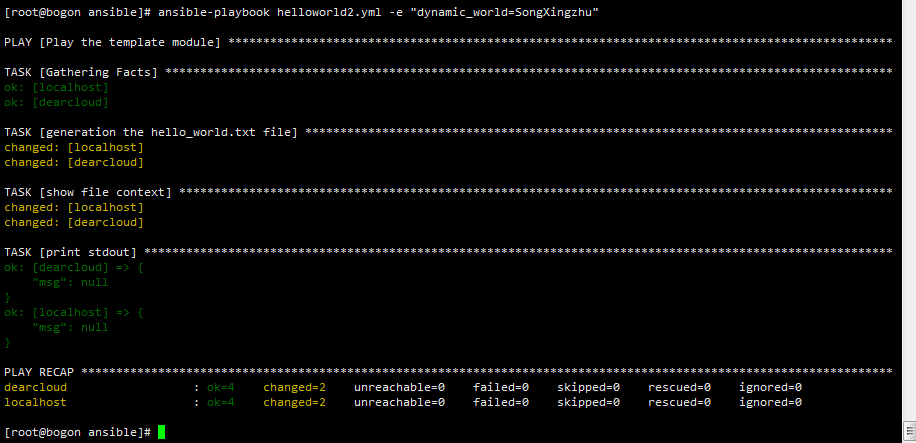
Task: Click the ansible-playbook command text
Action: [x=214, y=12]
